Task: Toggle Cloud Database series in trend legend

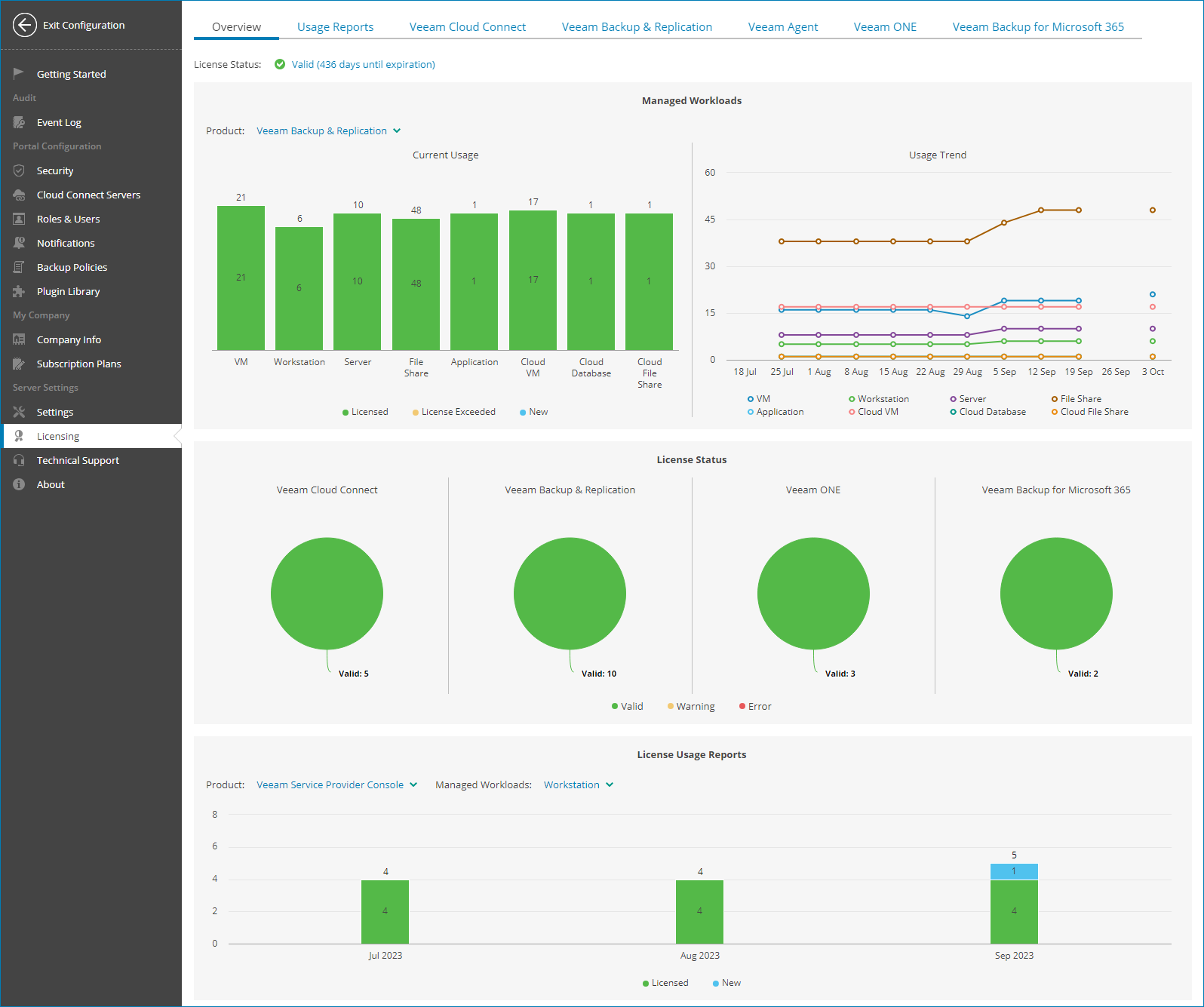Action: [x=987, y=412]
